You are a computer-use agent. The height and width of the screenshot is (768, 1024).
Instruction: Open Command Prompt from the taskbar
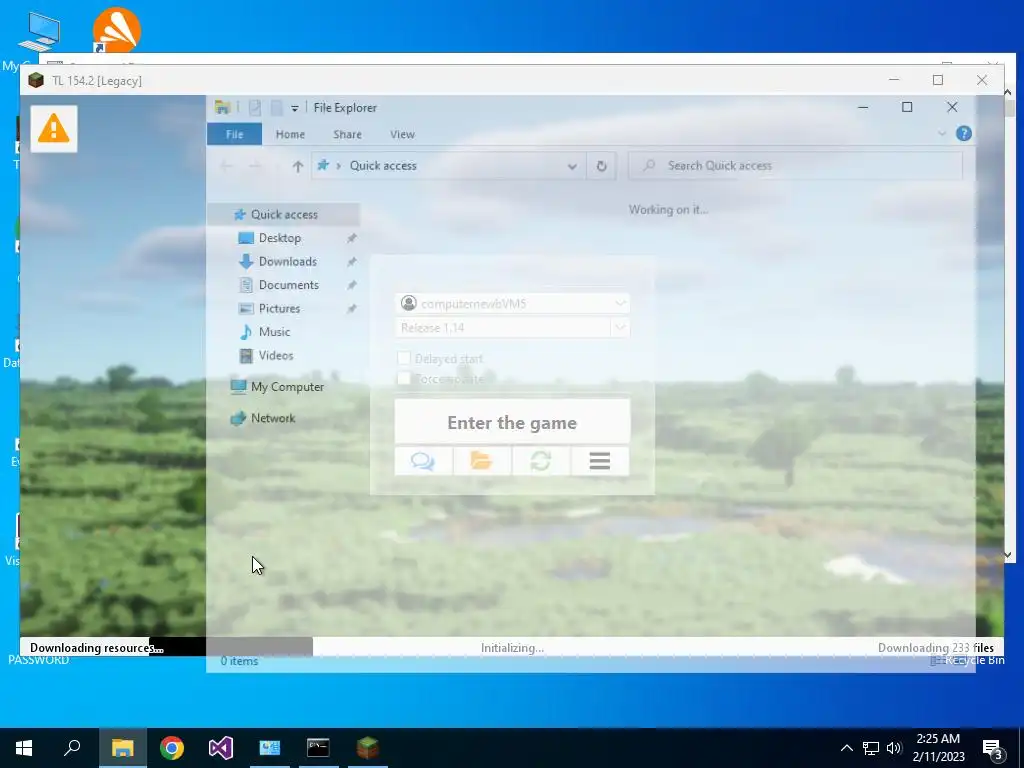point(318,748)
